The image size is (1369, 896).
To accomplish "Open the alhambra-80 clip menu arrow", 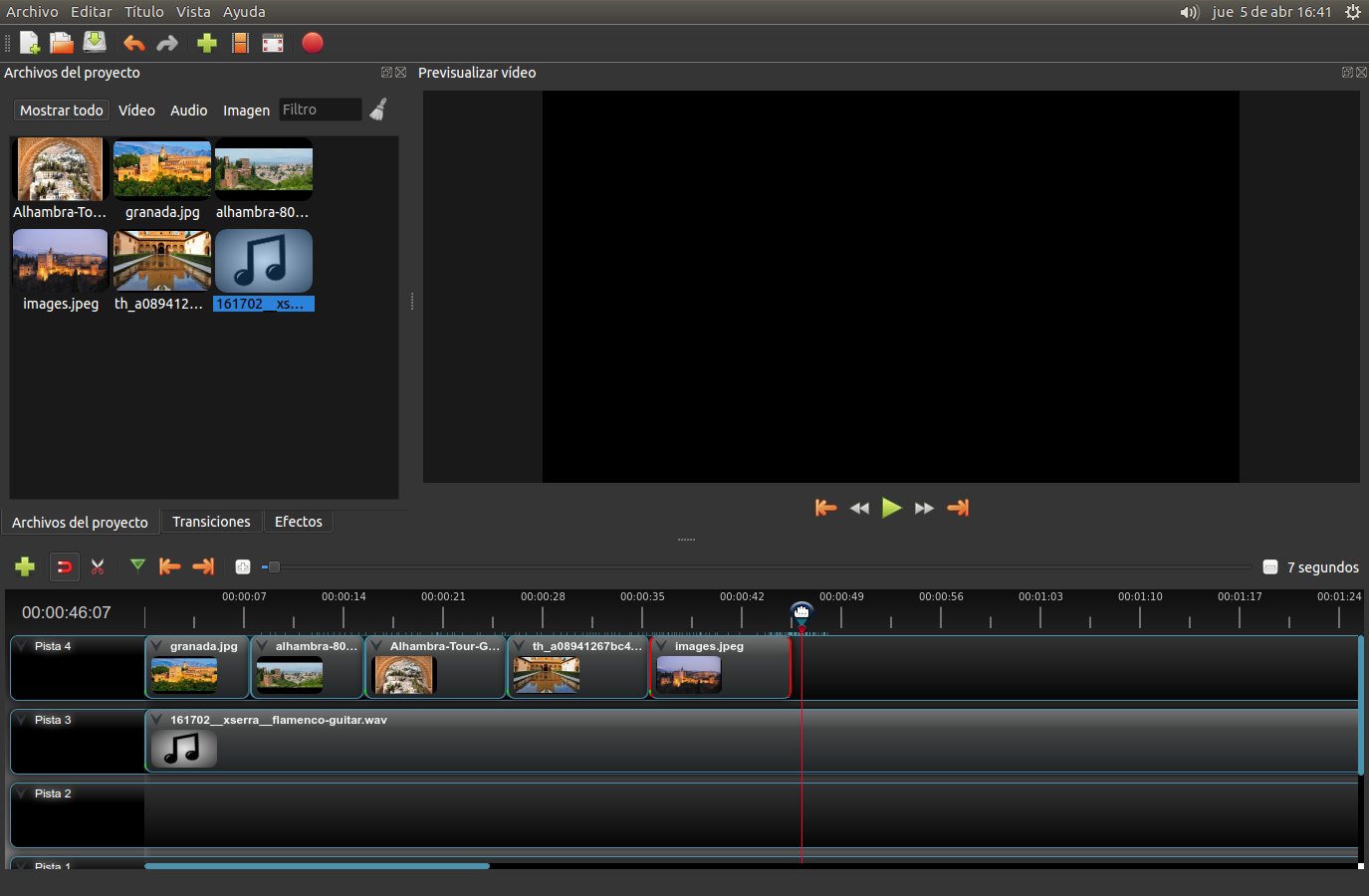I will point(263,646).
